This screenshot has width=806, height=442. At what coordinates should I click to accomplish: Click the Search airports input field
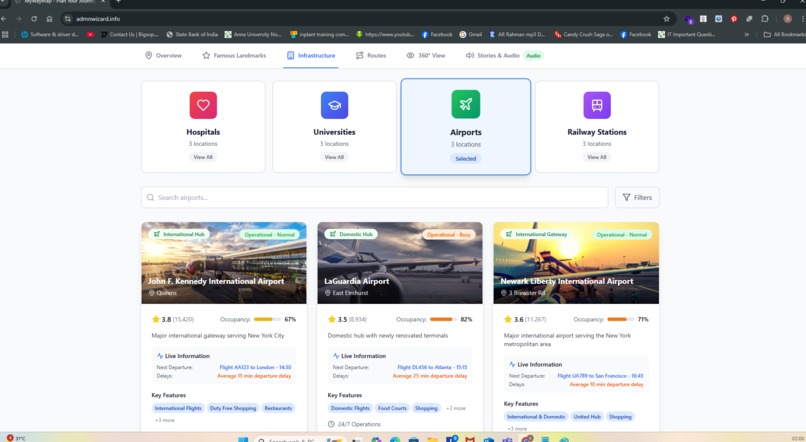tap(375, 197)
